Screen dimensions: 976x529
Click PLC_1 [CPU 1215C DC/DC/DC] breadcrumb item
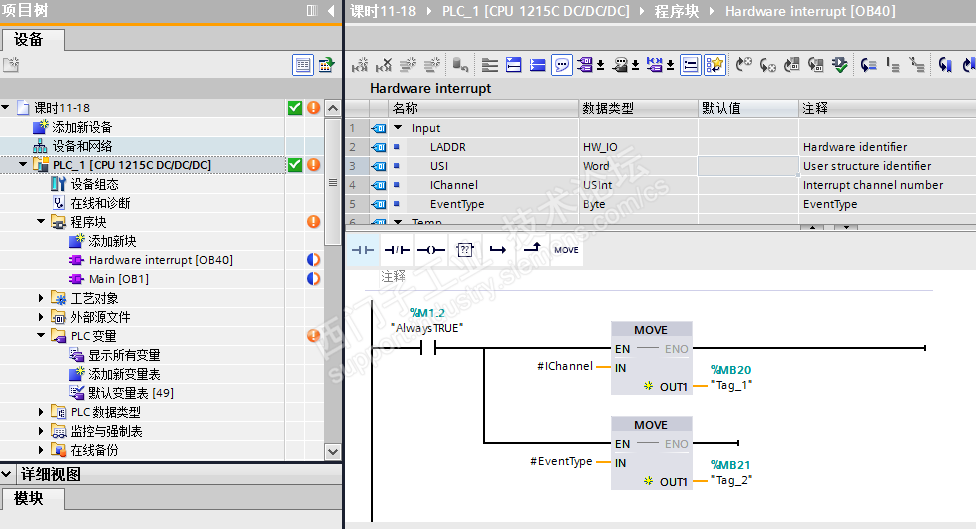(x=535, y=11)
